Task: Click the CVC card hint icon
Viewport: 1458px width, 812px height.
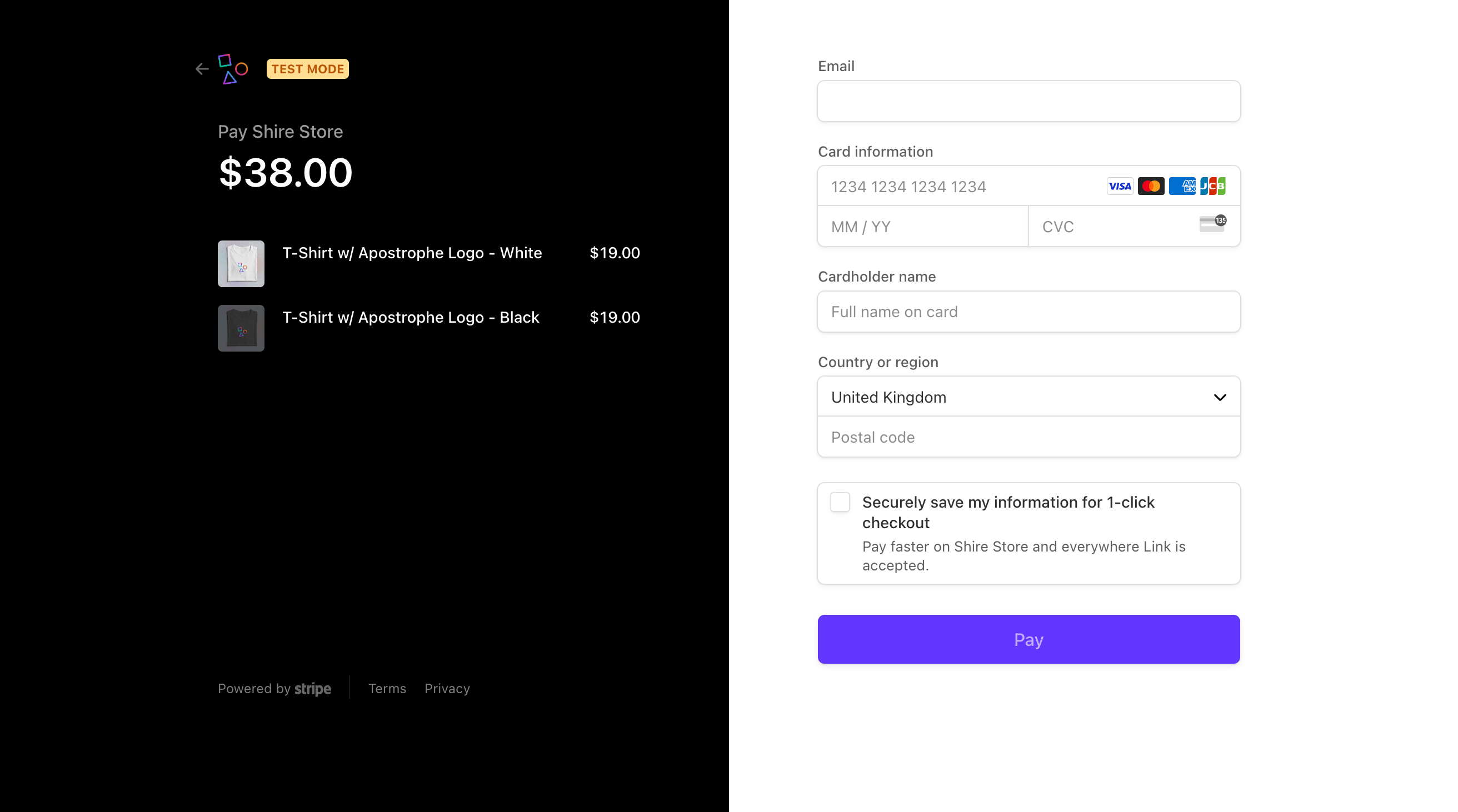Action: point(1212,224)
